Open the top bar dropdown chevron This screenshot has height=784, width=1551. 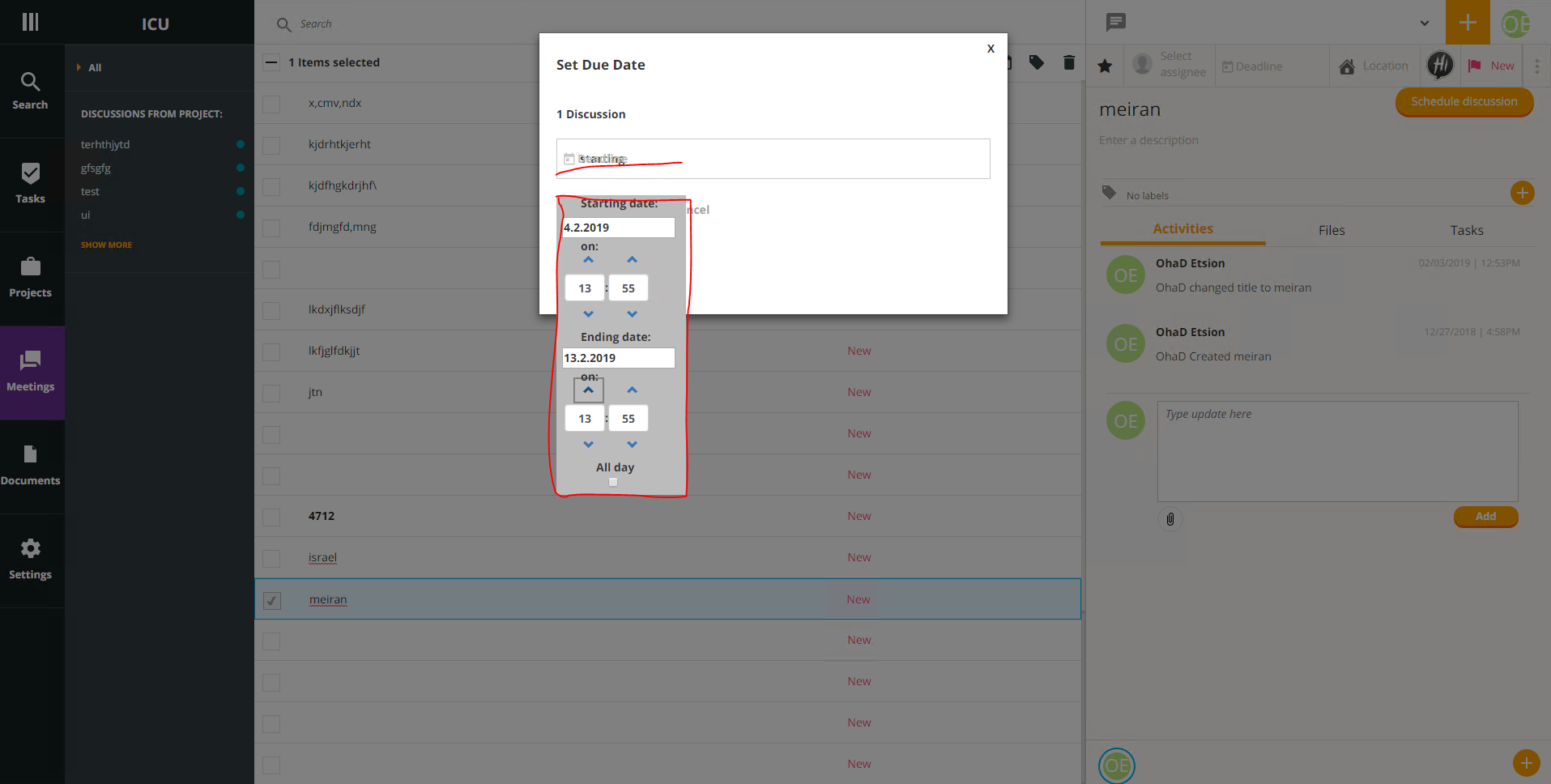point(1425,23)
